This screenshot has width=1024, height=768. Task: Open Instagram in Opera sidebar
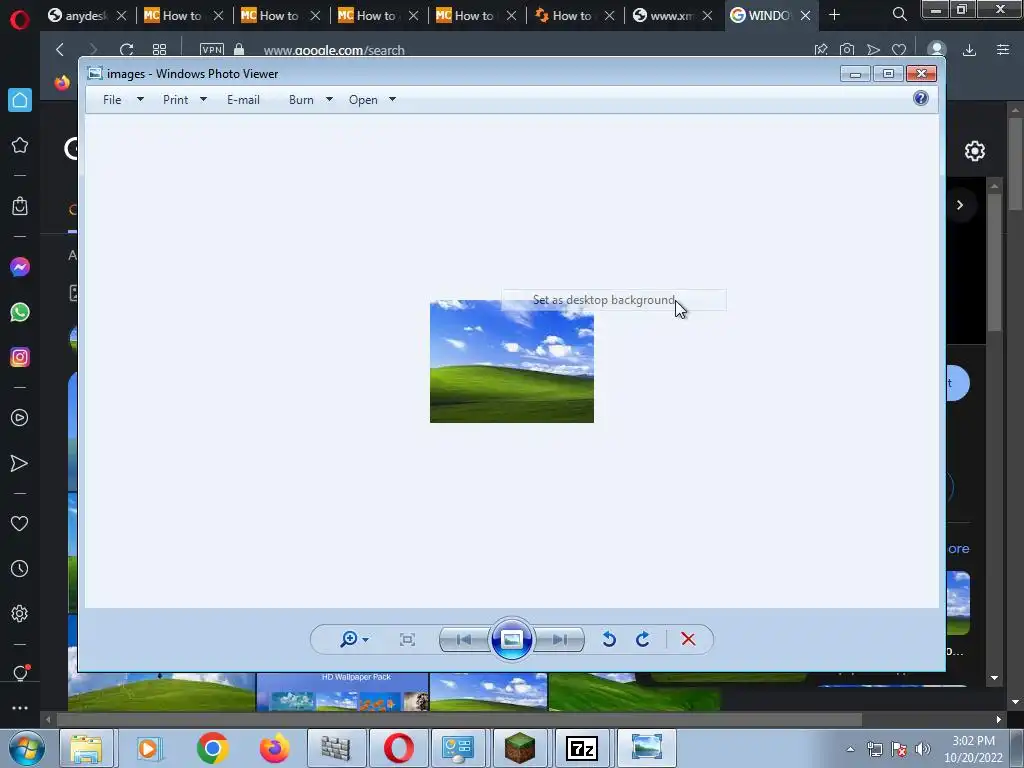[20, 357]
